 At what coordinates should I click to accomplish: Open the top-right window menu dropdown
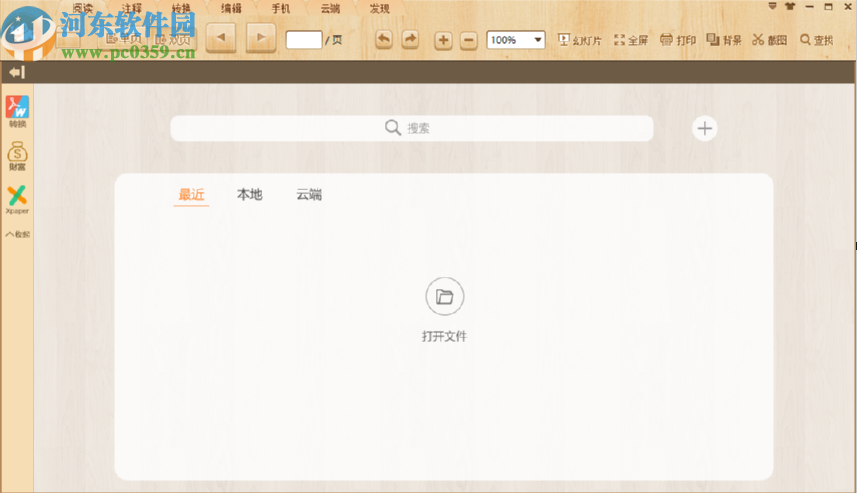pyautogui.click(x=772, y=7)
